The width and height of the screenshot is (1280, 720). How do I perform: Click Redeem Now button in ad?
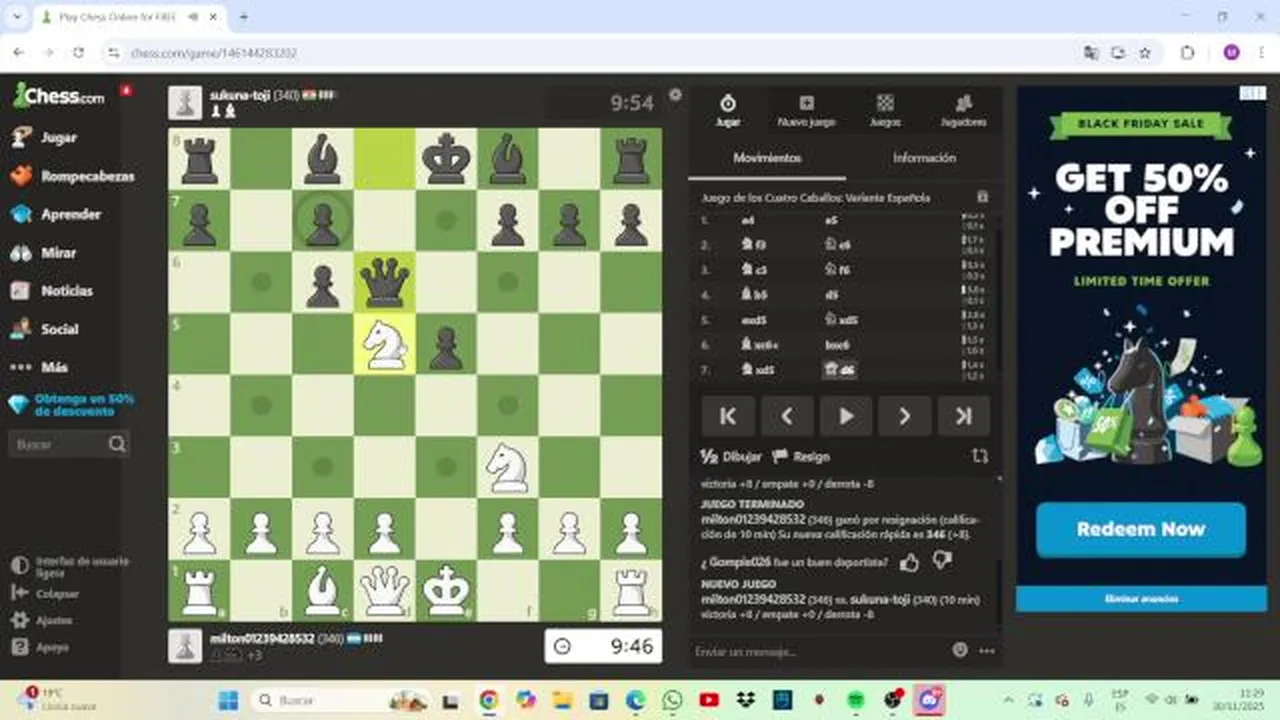[x=1141, y=529]
